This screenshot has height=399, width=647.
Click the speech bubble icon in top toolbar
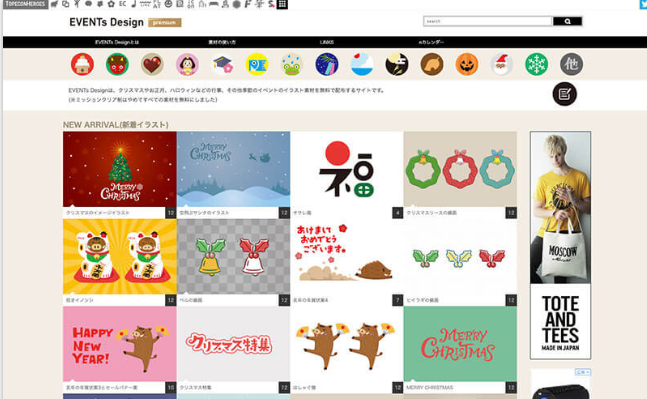[88, 4]
